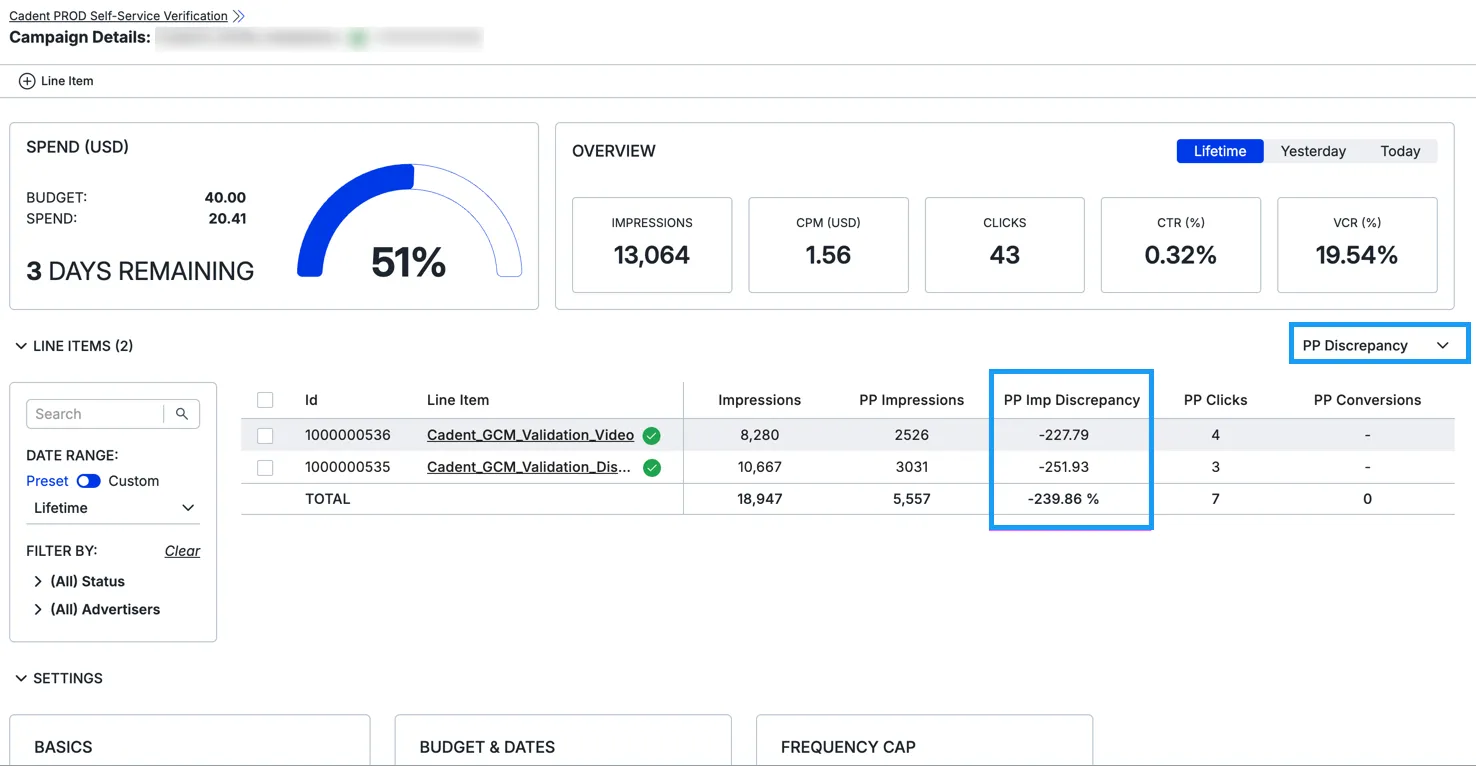
Task: Sort by the PP Impressions column header
Action: [x=911, y=400]
